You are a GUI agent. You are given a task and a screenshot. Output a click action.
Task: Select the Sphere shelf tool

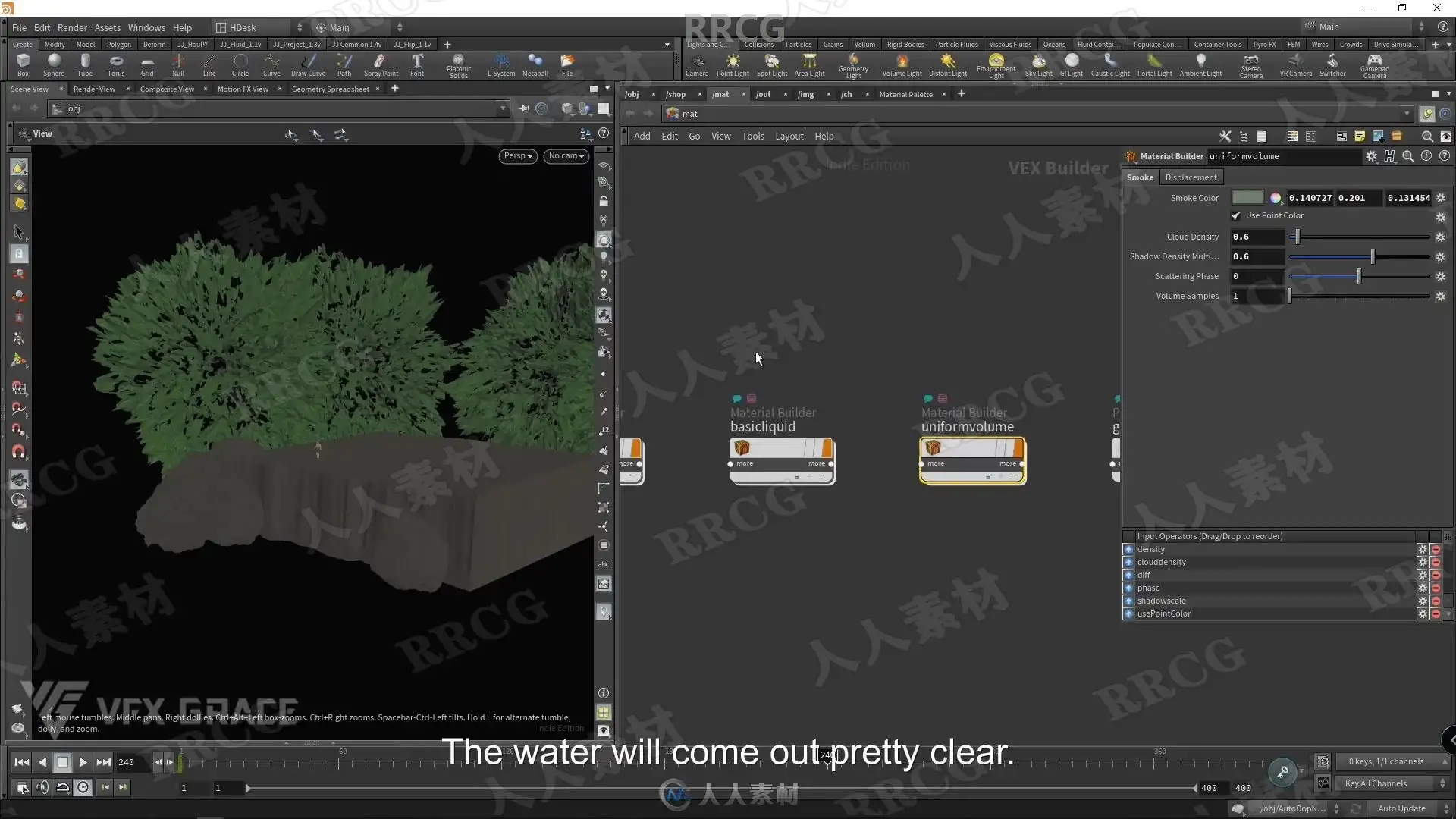pos(54,64)
